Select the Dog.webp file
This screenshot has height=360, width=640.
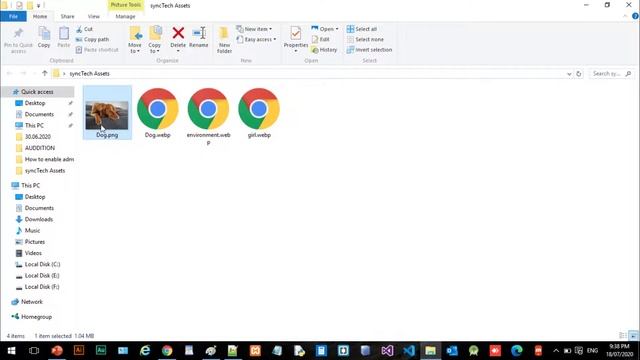158,113
